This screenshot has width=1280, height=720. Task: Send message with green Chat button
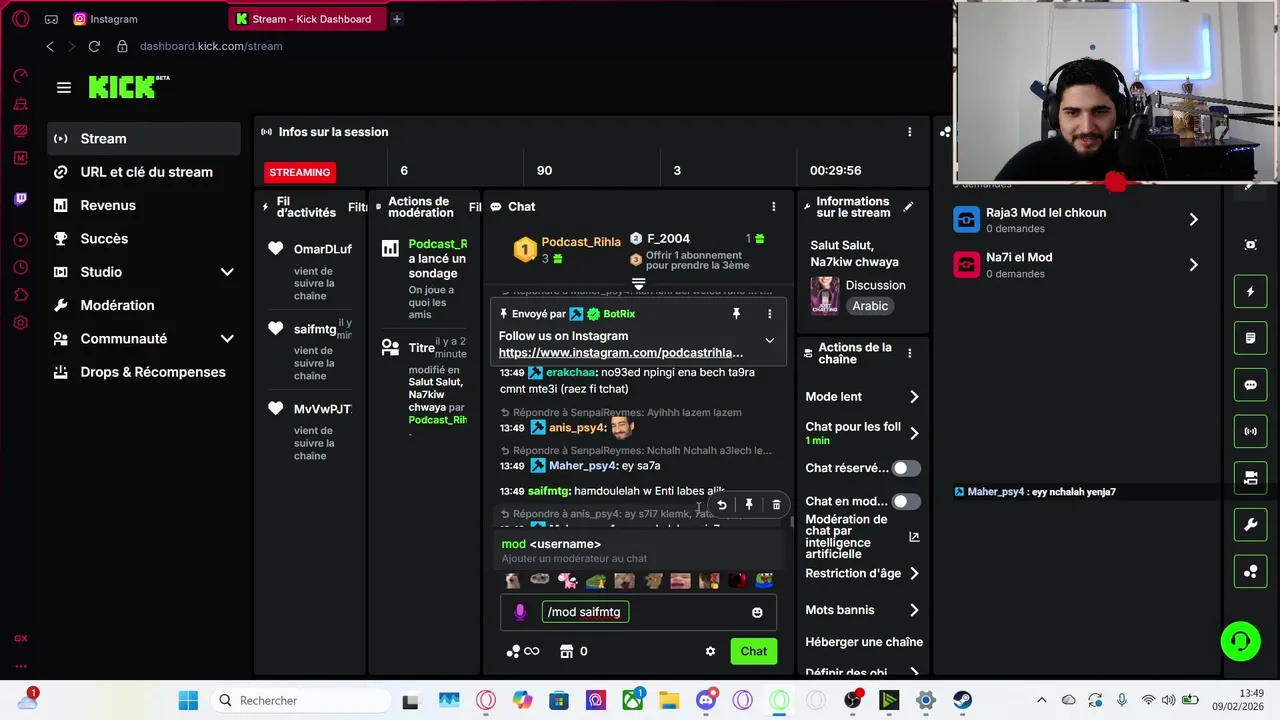click(753, 651)
